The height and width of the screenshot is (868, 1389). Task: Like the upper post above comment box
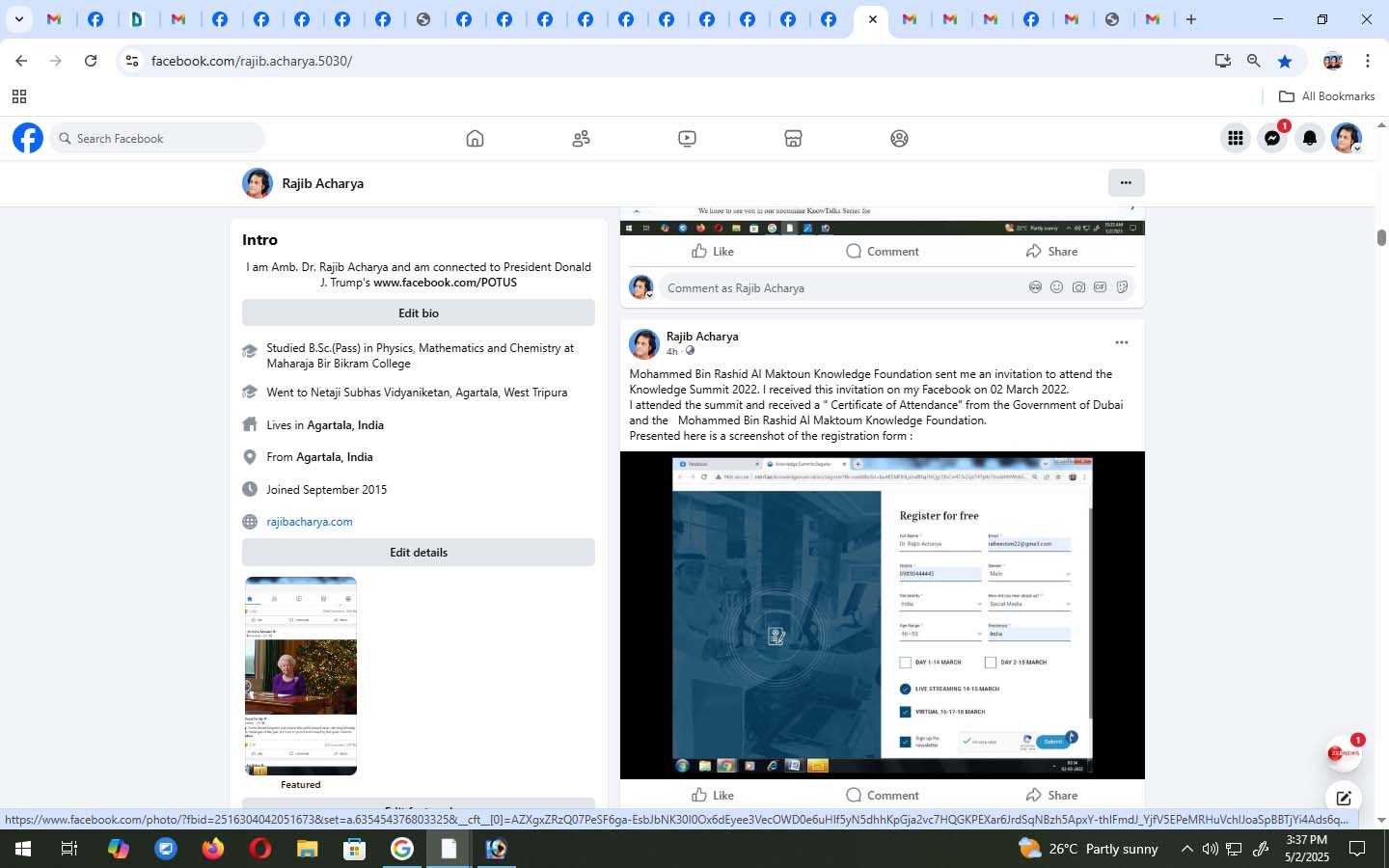click(x=713, y=251)
